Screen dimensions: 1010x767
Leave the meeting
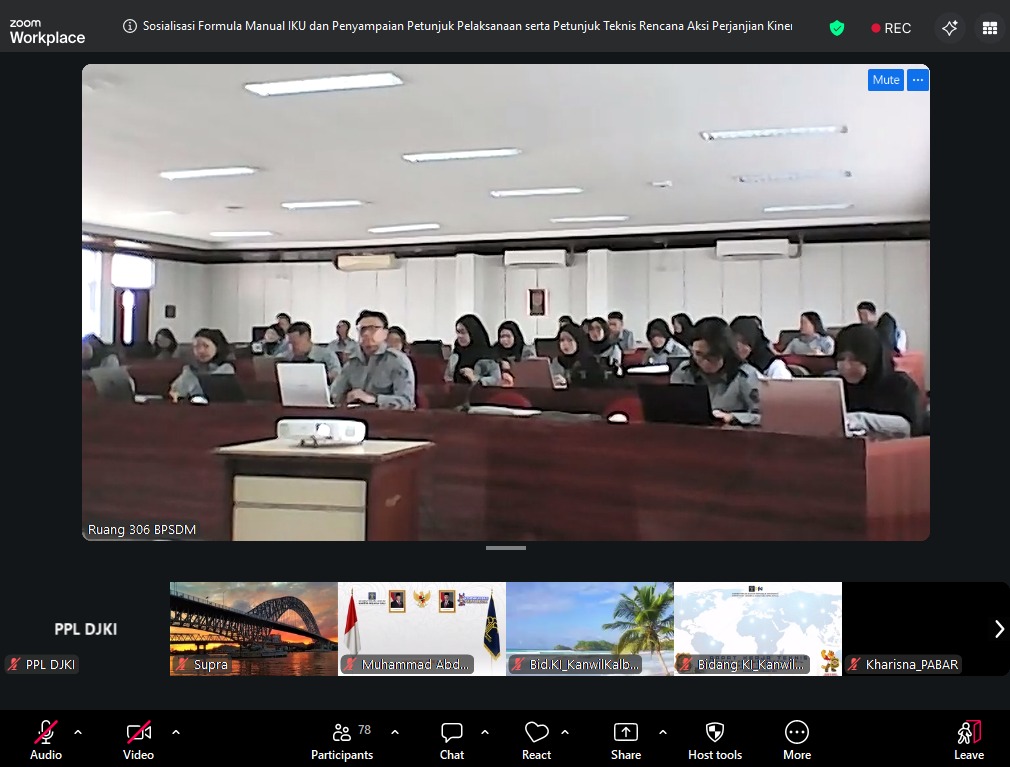tap(968, 741)
